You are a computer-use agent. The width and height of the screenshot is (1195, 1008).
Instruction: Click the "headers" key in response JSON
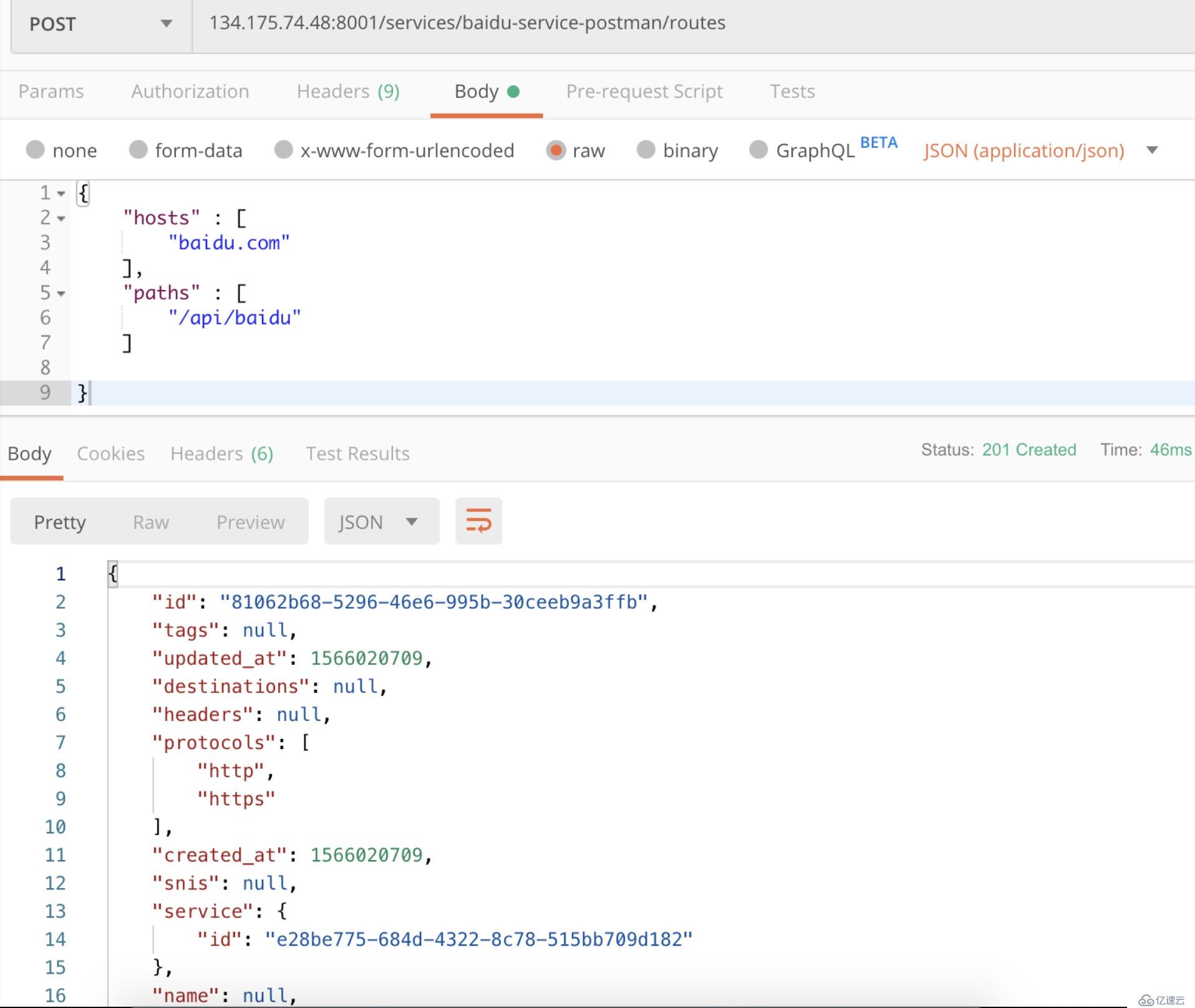[x=203, y=714]
